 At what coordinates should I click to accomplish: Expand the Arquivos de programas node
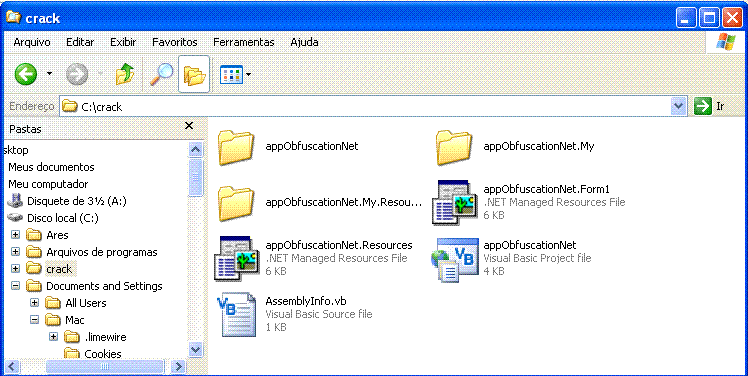(16, 252)
